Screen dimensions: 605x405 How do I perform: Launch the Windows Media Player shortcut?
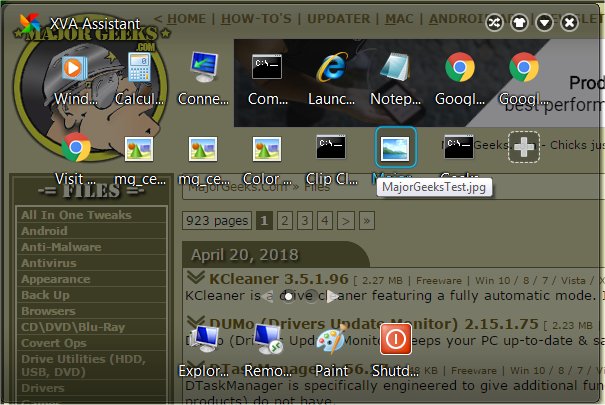75,80
